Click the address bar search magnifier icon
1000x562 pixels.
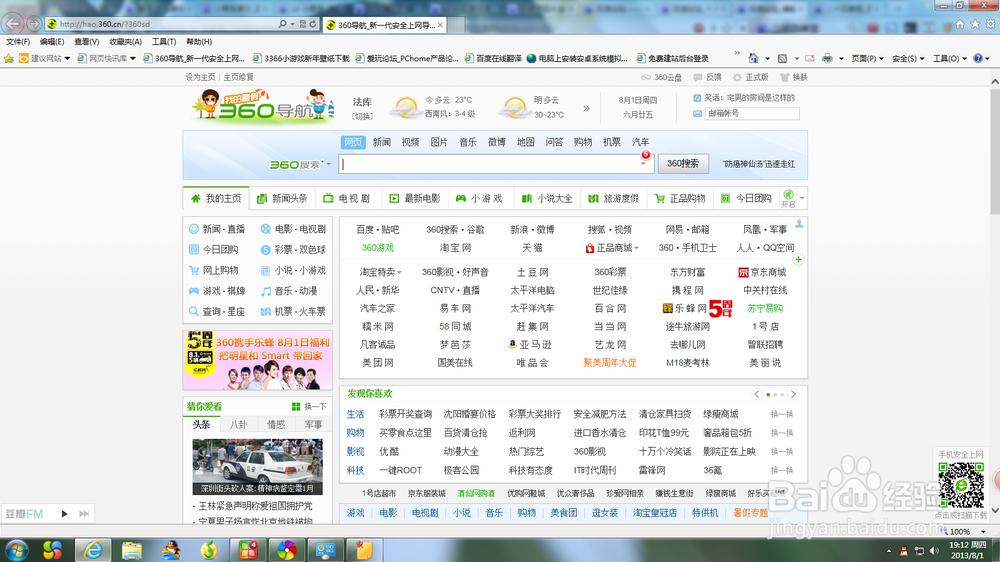coord(283,24)
